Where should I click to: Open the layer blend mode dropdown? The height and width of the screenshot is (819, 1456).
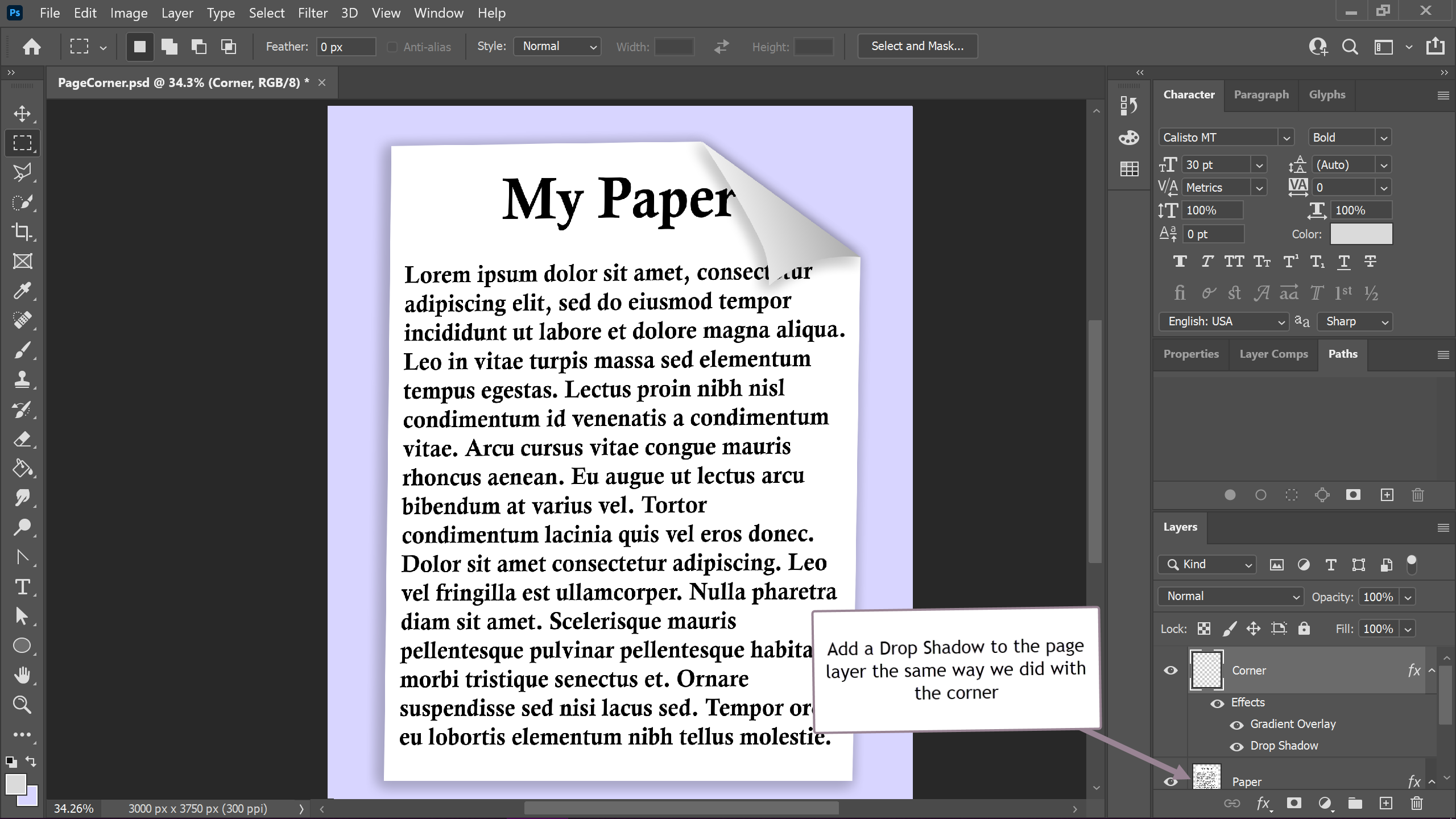point(1231,596)
